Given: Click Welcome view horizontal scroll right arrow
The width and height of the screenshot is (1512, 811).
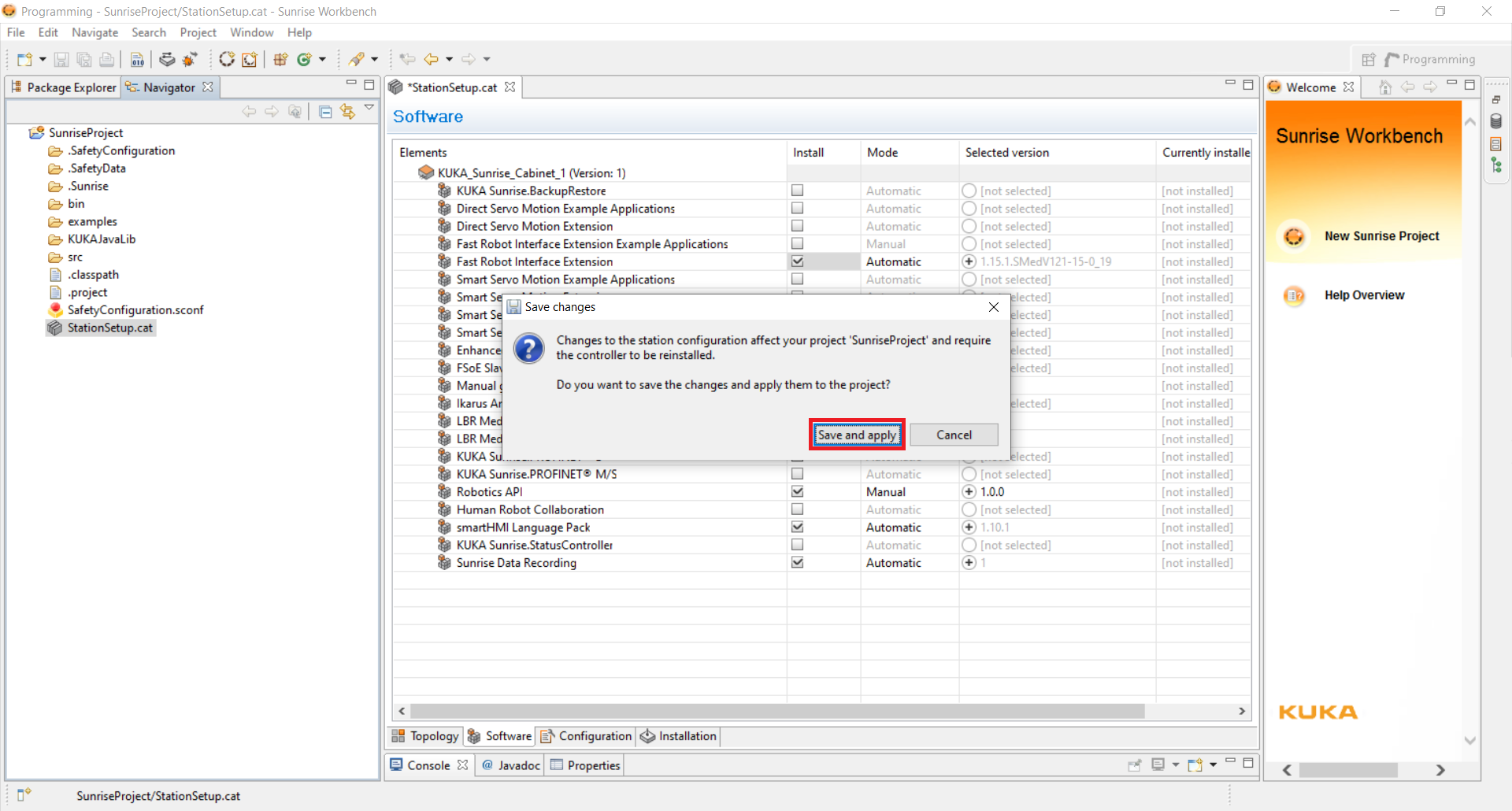Looking at the screenshot, I should point(1440,770).
